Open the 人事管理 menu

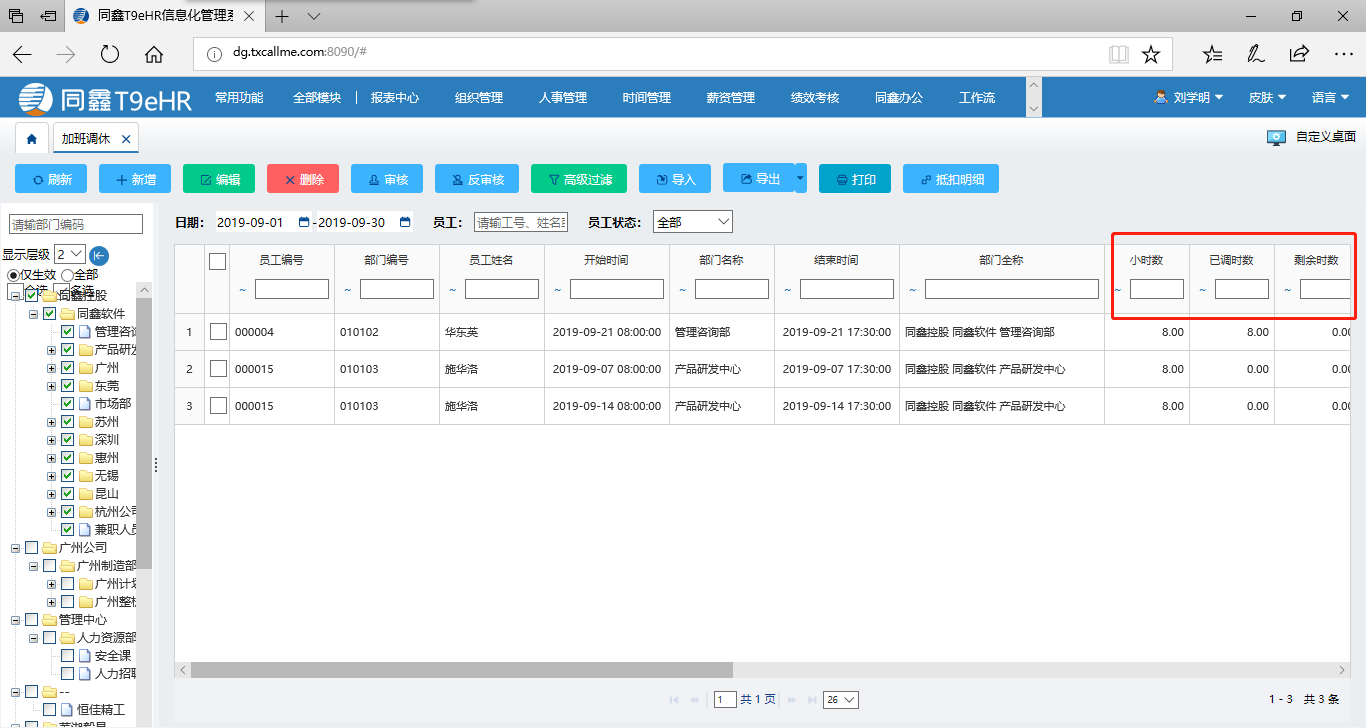coord(562,98)
